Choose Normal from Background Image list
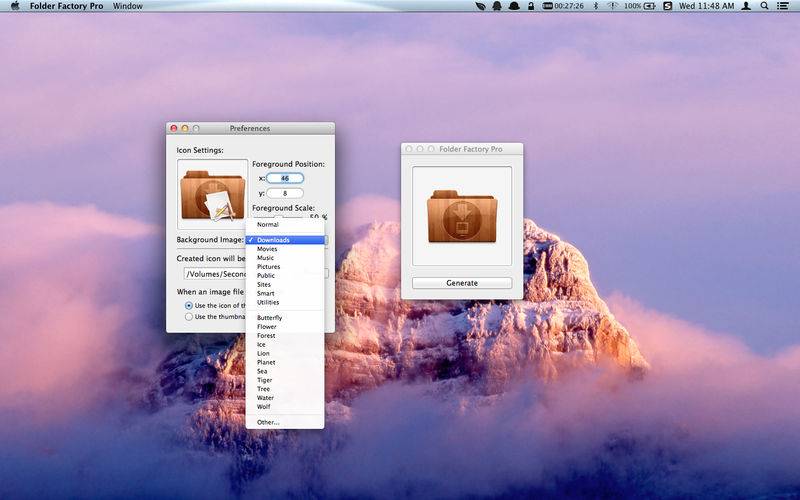The image size is (800, 500). pos(285,224)
